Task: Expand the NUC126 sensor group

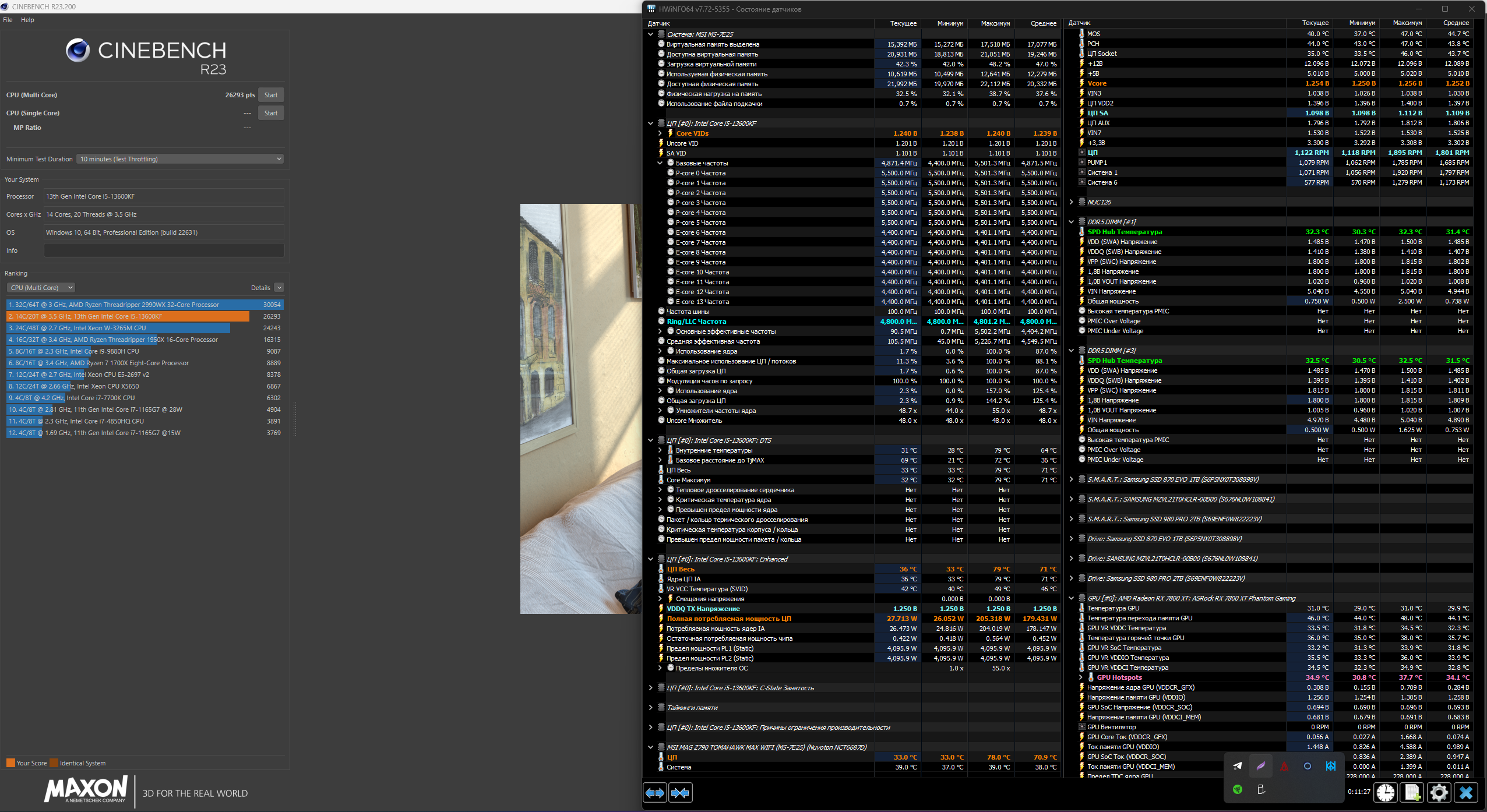Action: tap(1071, 202)
